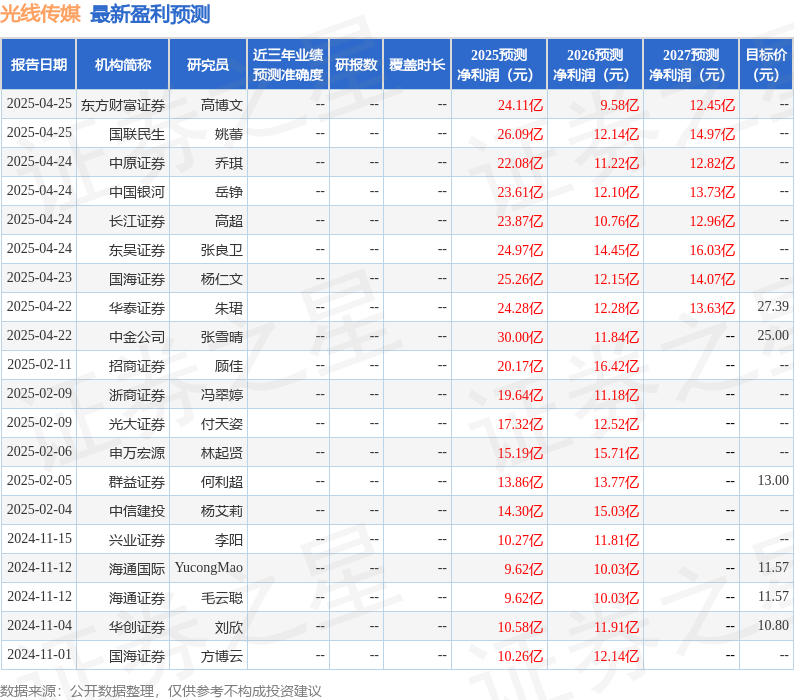
Task: Click the 2024-11-15 report date cell
Action: [x=39, y=540]
